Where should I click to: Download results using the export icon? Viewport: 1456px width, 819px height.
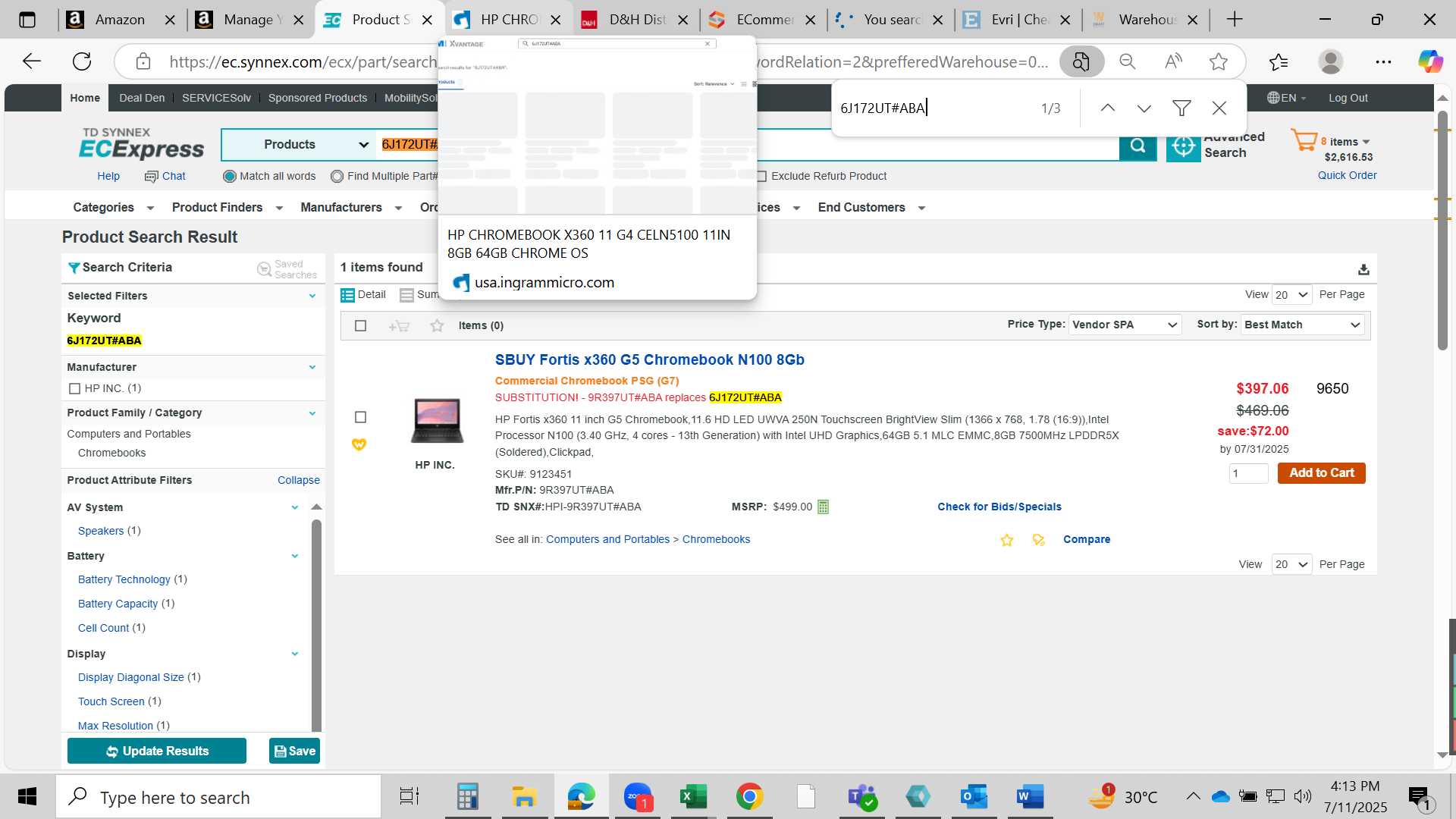(1363, 269)
